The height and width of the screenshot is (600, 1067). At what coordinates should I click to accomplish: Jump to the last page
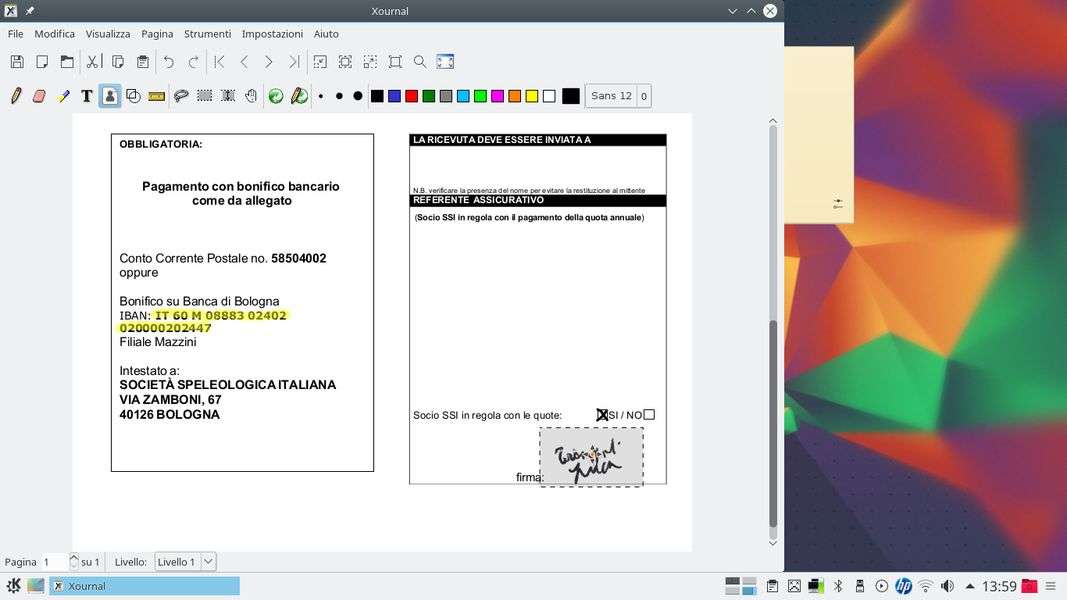pos(293,62)
